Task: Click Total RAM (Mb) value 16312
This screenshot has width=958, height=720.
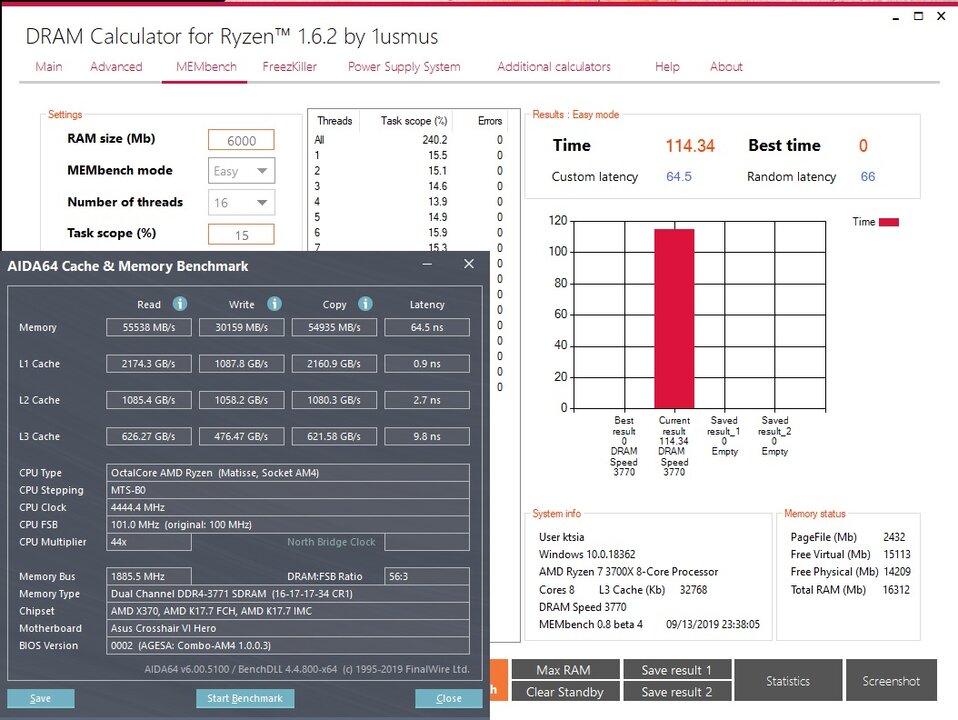Action: pyautogui.click(x=896, y=590)
